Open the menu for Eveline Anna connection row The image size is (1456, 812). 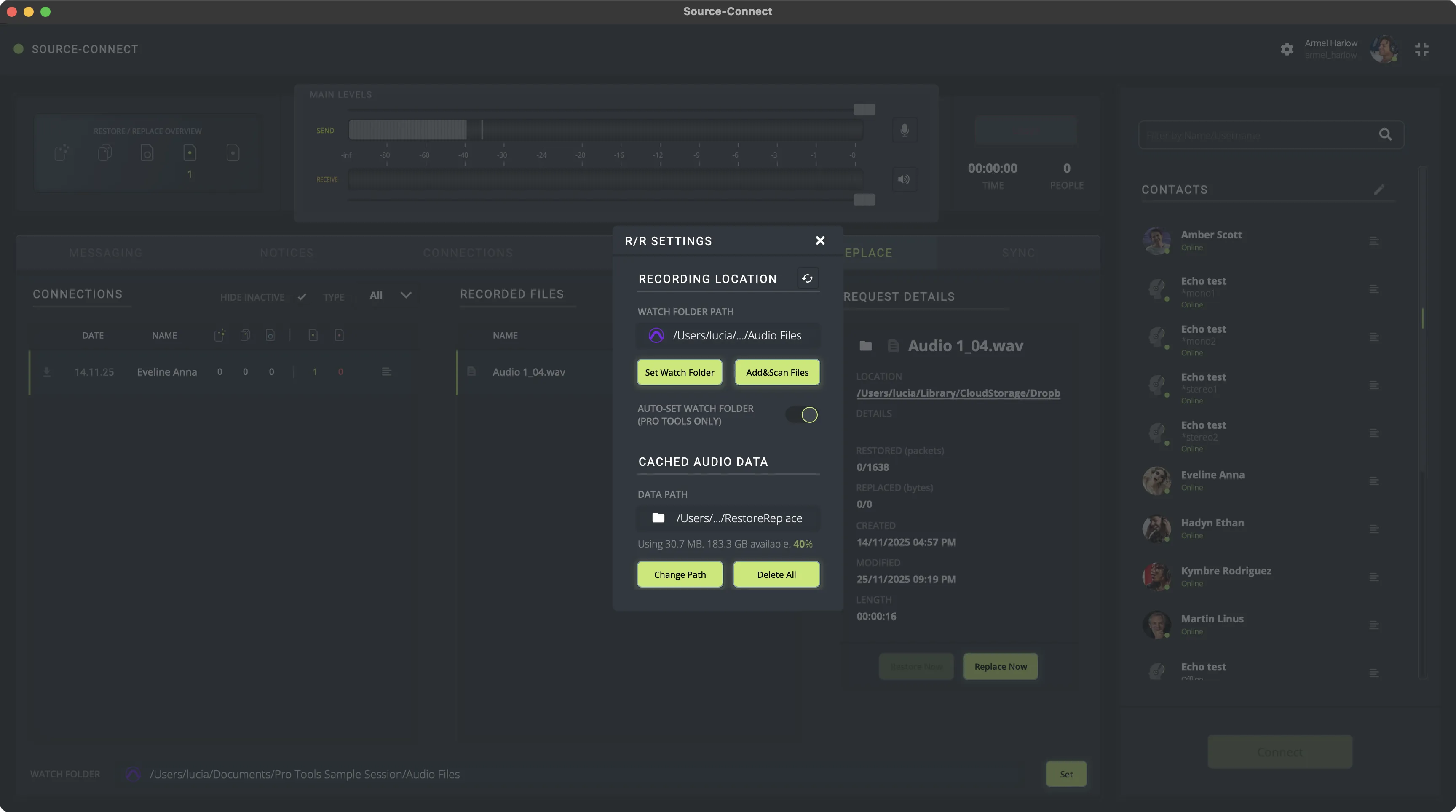point(387,372)
